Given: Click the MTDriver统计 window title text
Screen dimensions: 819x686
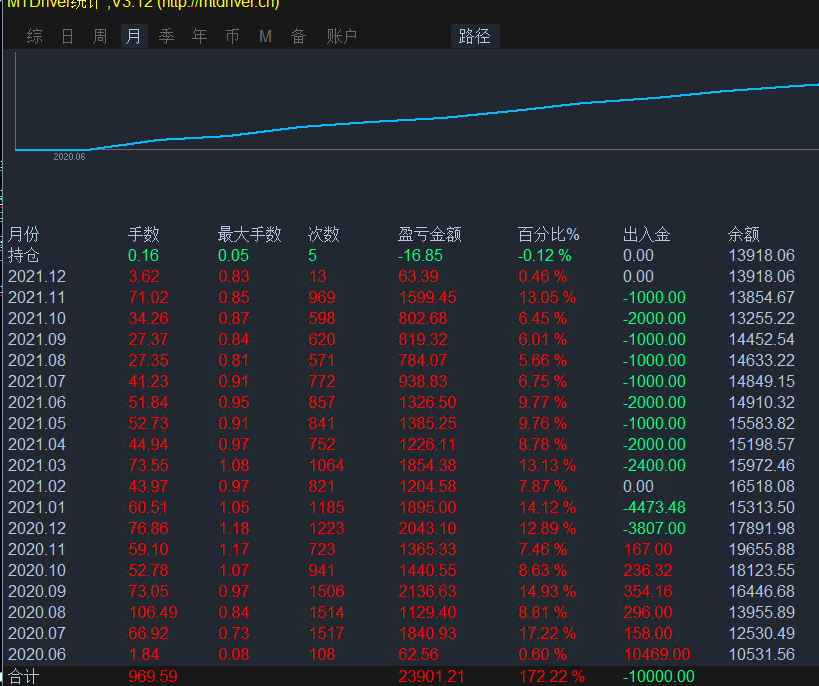Looking at the screenshot, I should [x=143, y=4].
